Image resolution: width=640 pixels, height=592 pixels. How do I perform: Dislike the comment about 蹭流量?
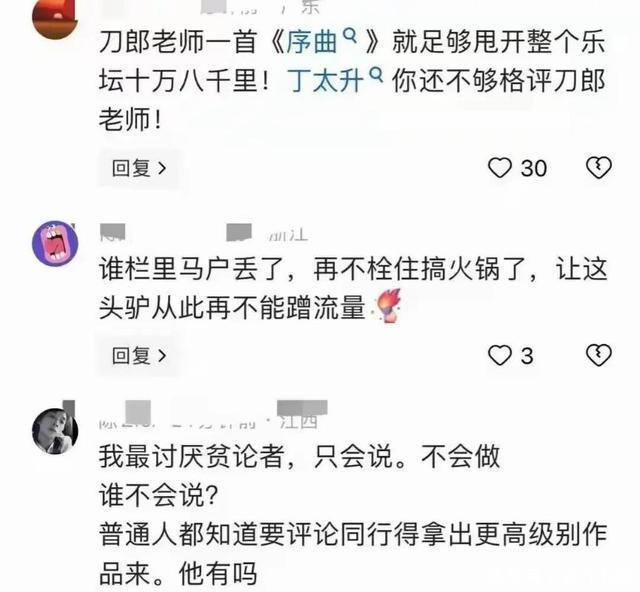coord(598,355)
